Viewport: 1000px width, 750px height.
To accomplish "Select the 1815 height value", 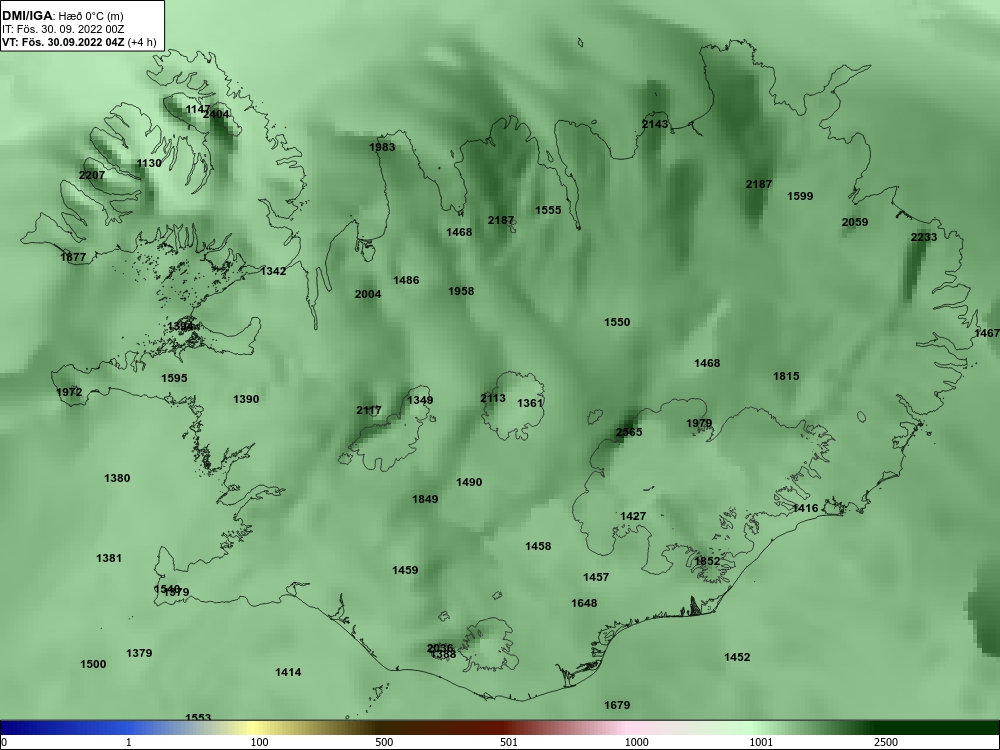I will (x=786, y=376).
